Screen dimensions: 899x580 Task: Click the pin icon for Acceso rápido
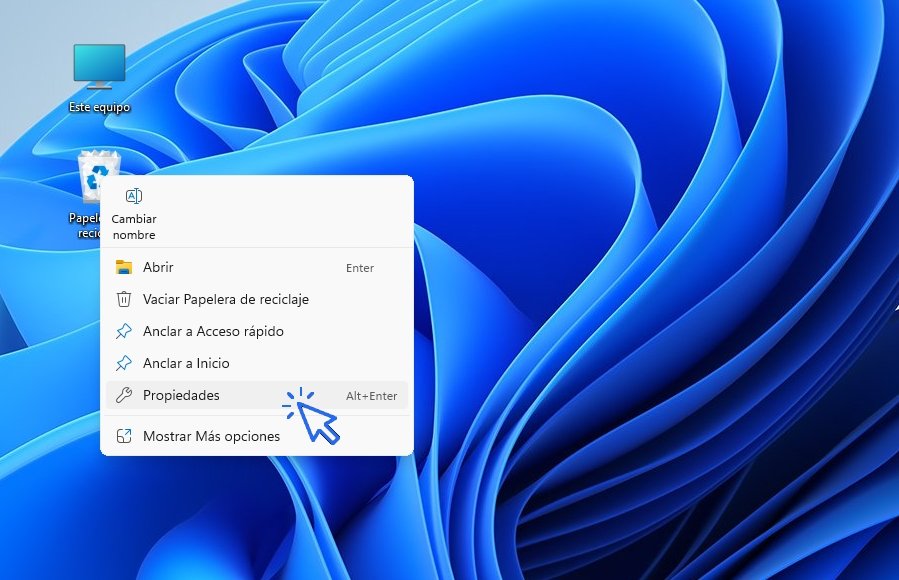click(124, 331)
